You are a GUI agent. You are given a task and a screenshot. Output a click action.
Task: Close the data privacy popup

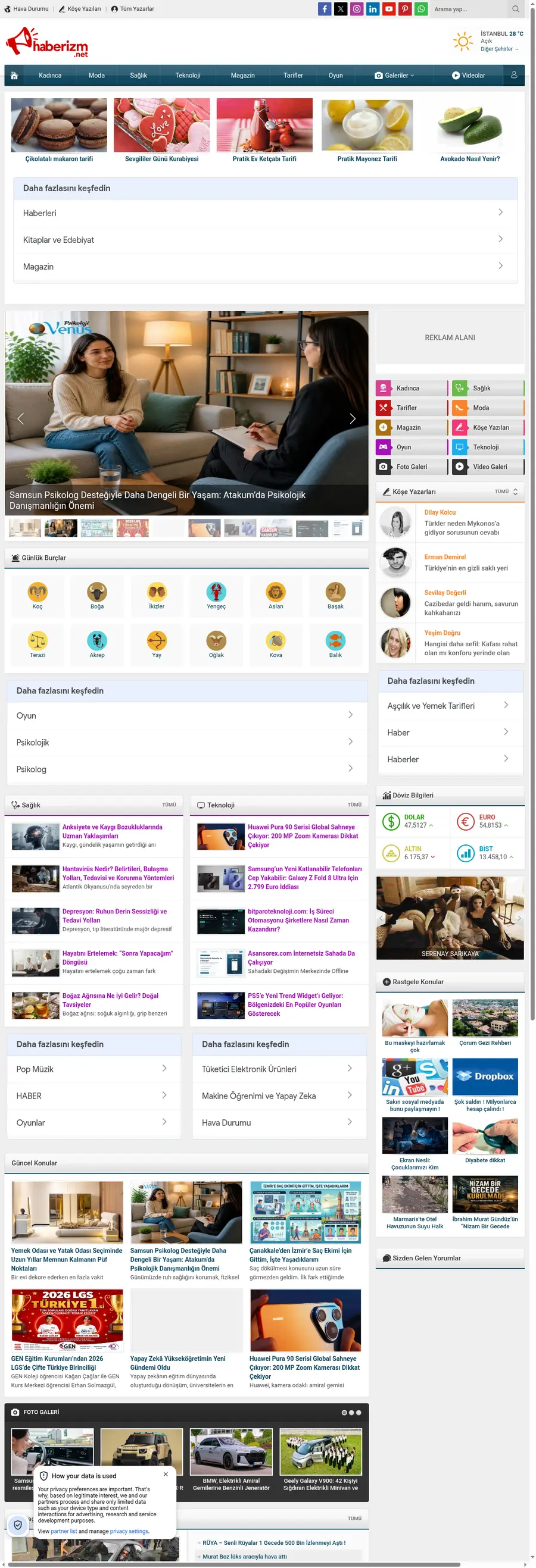coord(166,1473)
